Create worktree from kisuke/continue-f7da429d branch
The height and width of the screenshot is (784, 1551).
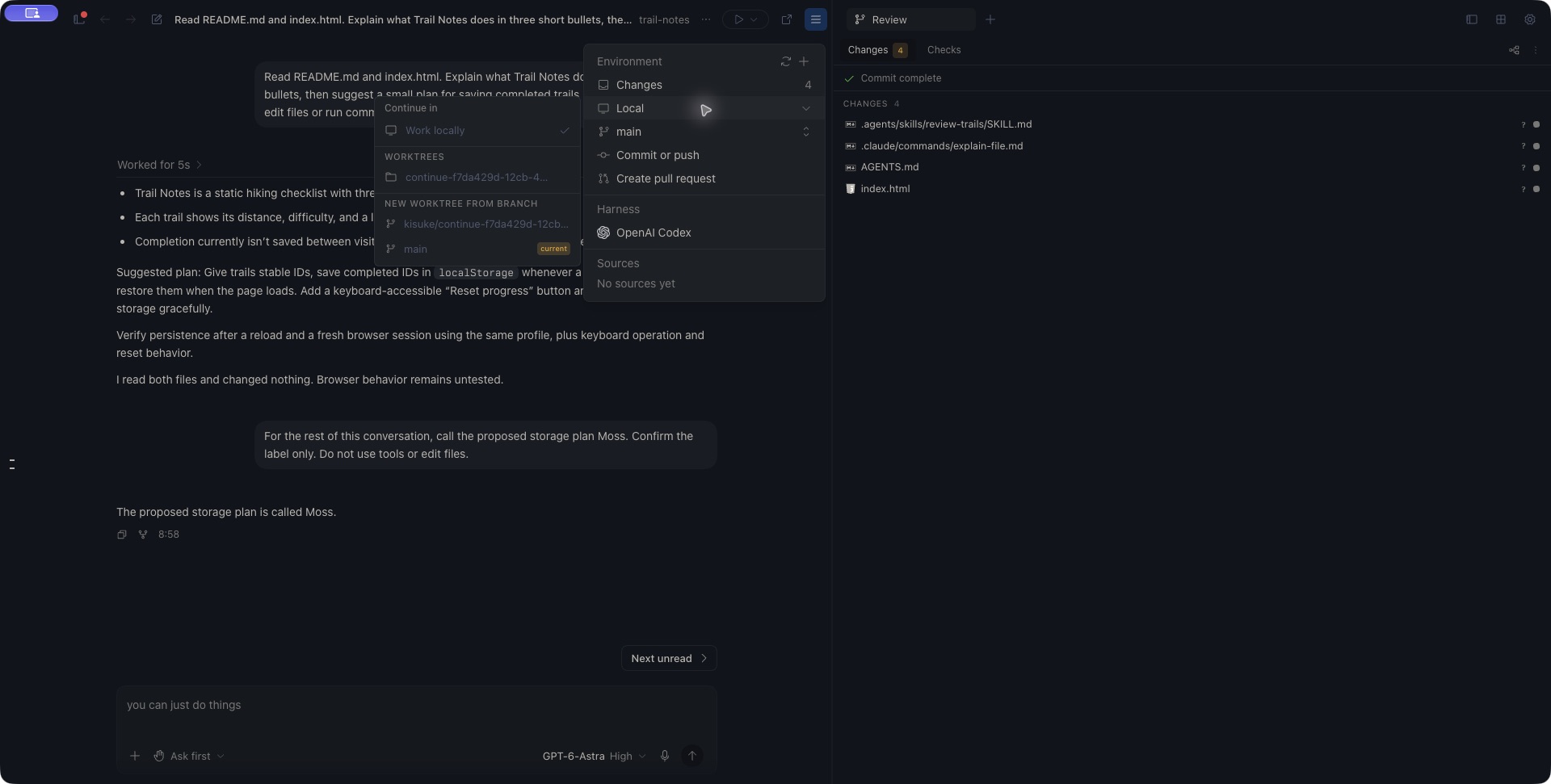477,224
